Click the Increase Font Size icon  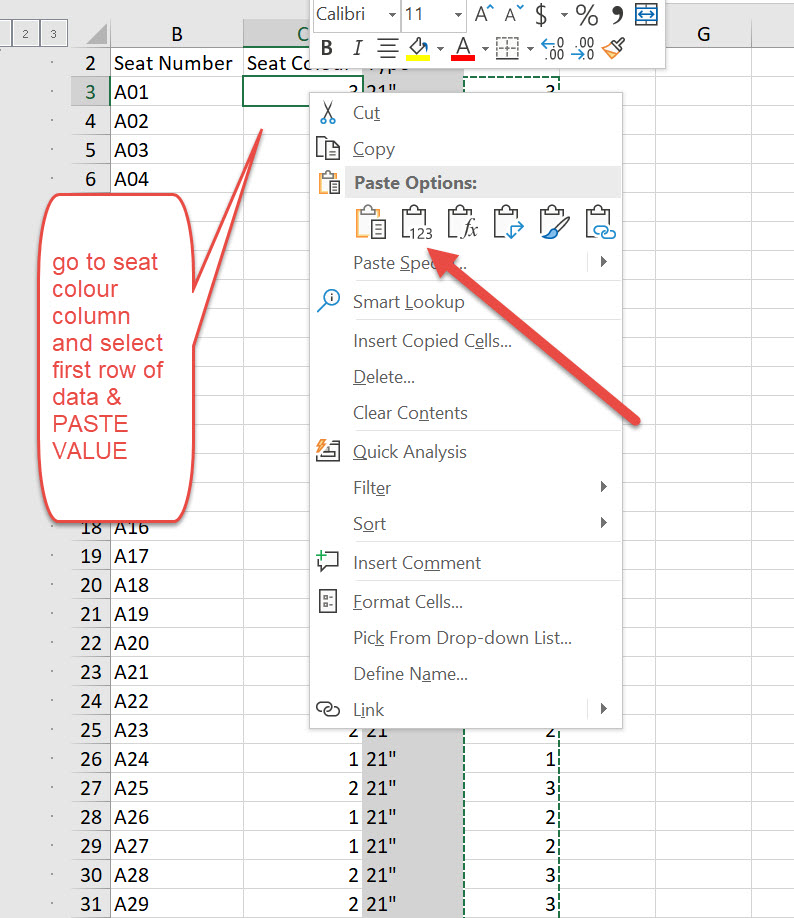(485, 15)
